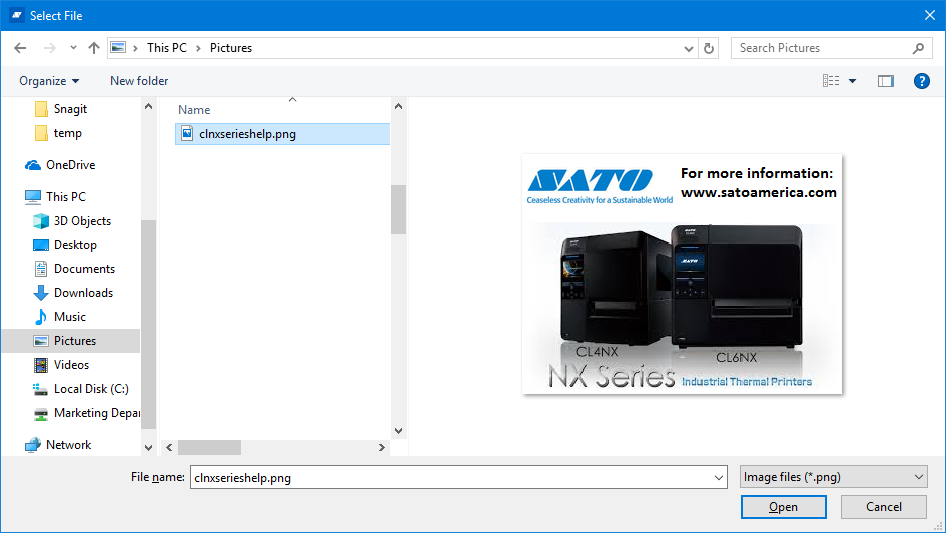Click the Cancel button
Viewport: 946px width, 533px height.
[x=884, y=507]
